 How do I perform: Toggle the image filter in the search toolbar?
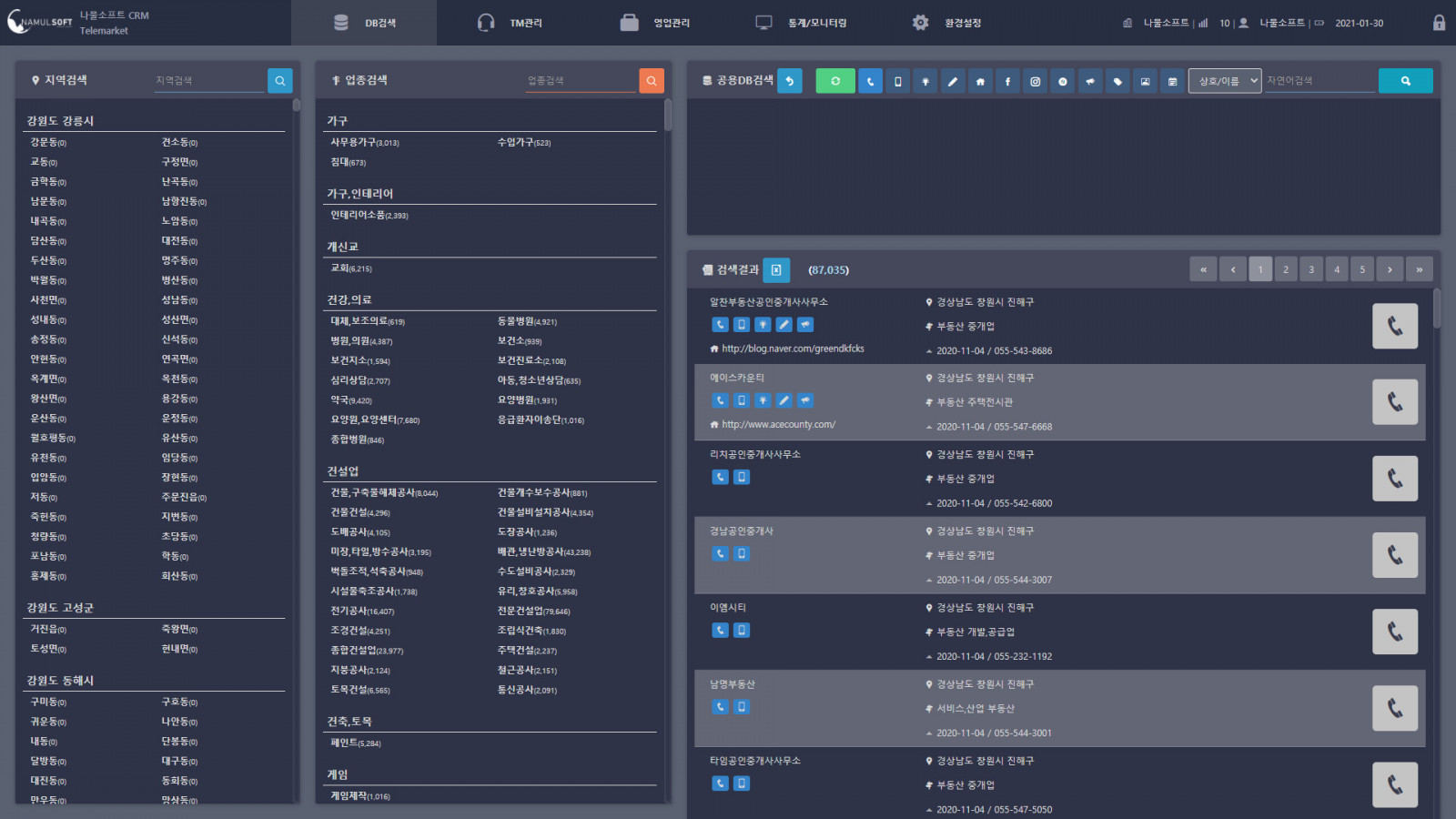pos(1145,81)
